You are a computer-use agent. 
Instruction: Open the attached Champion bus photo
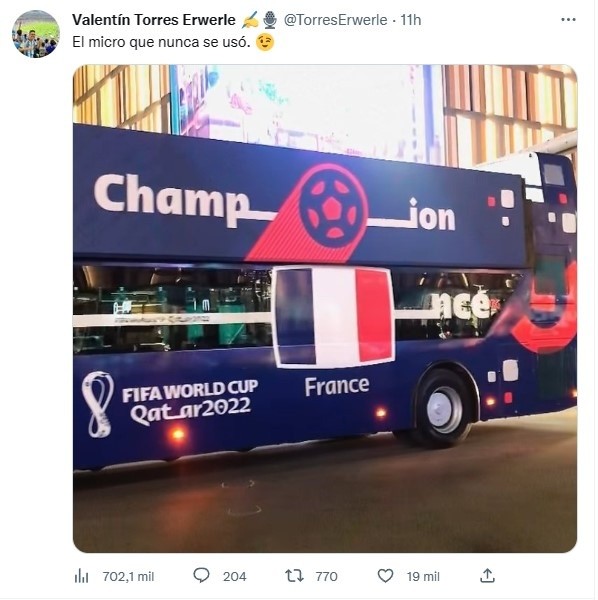pos(325,308)
